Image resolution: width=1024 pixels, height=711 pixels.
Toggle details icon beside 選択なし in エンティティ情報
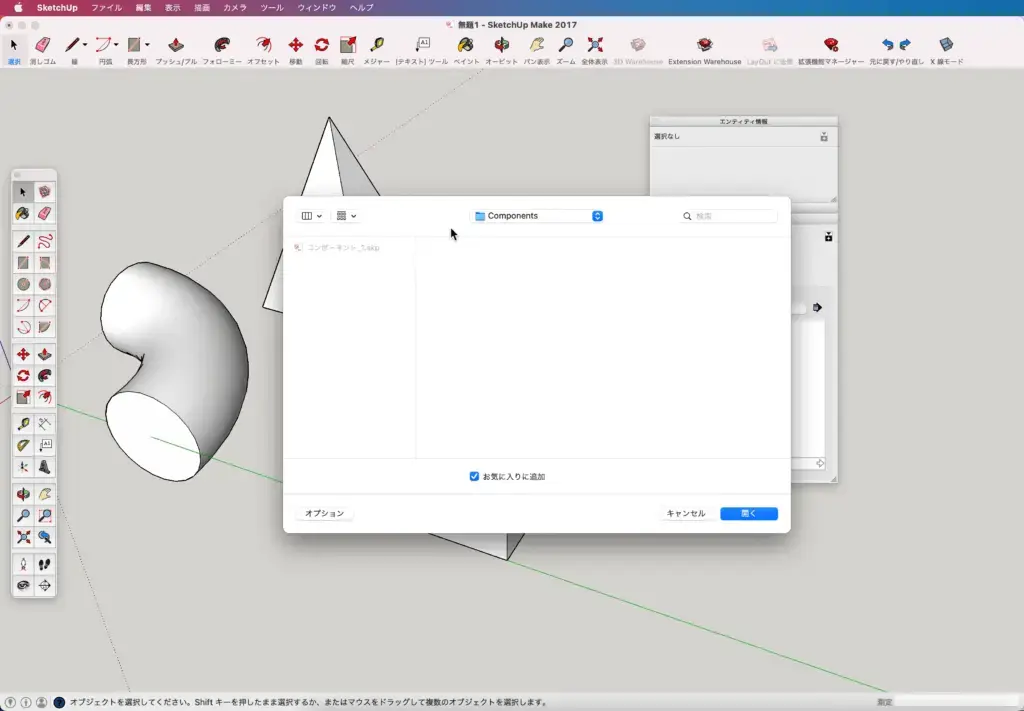tap(824, 136)
